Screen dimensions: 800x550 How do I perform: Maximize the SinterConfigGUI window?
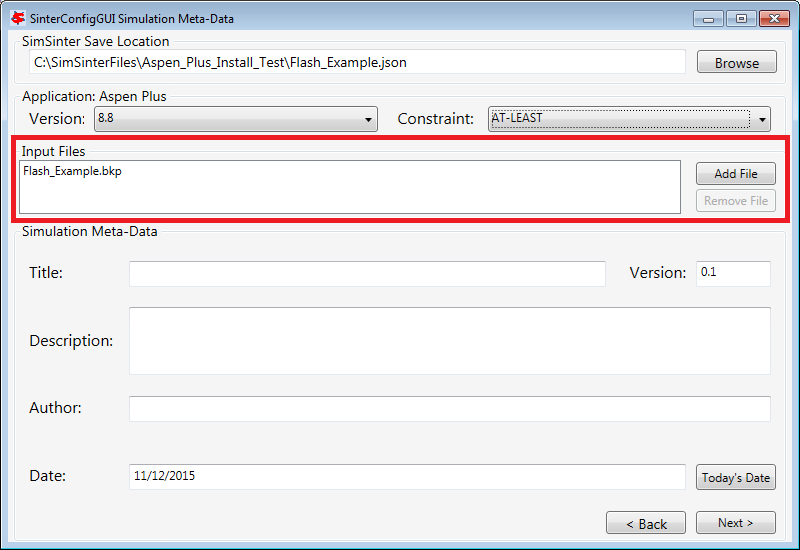point(741,19)
